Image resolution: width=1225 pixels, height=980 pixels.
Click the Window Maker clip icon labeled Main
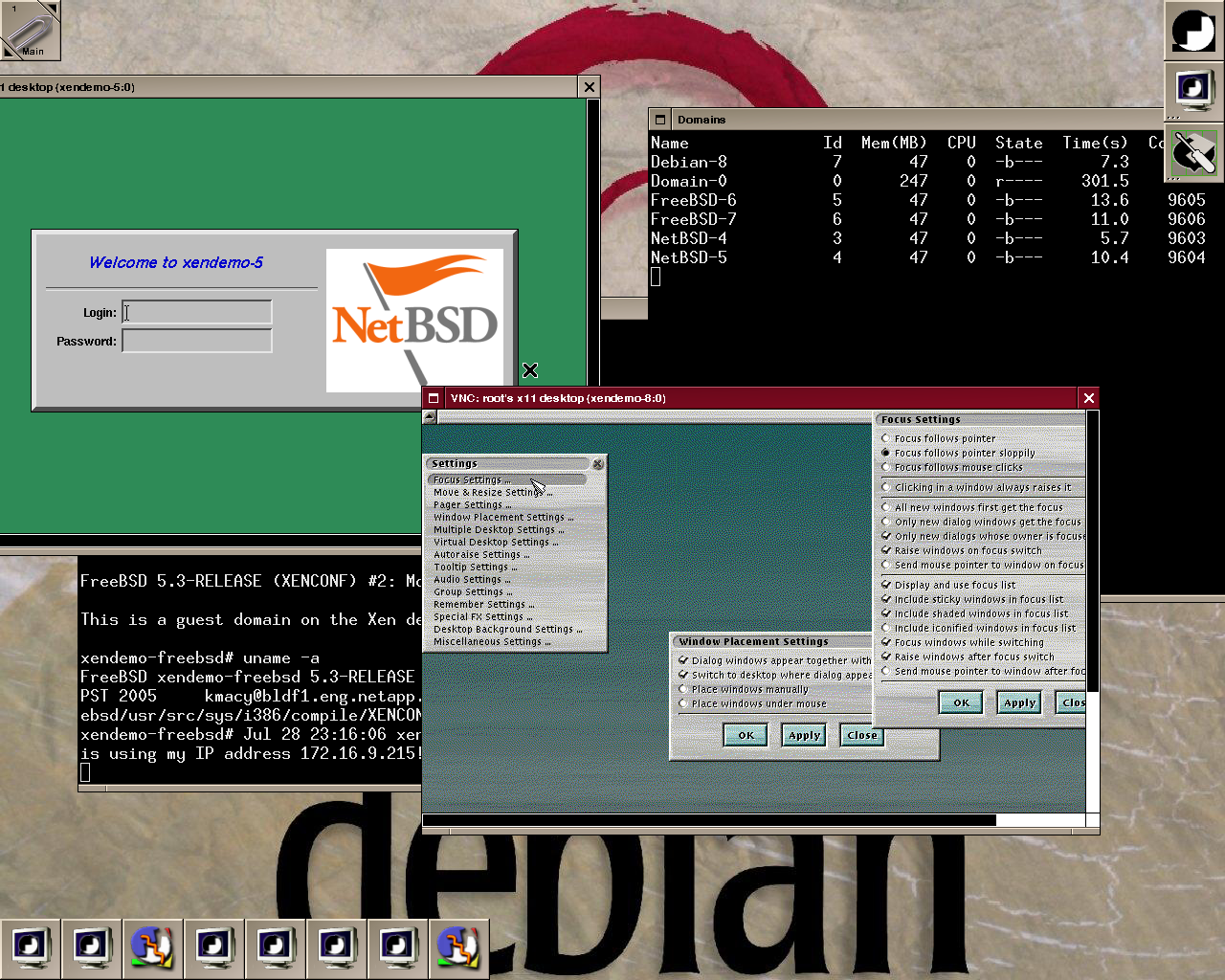(30, 30)
